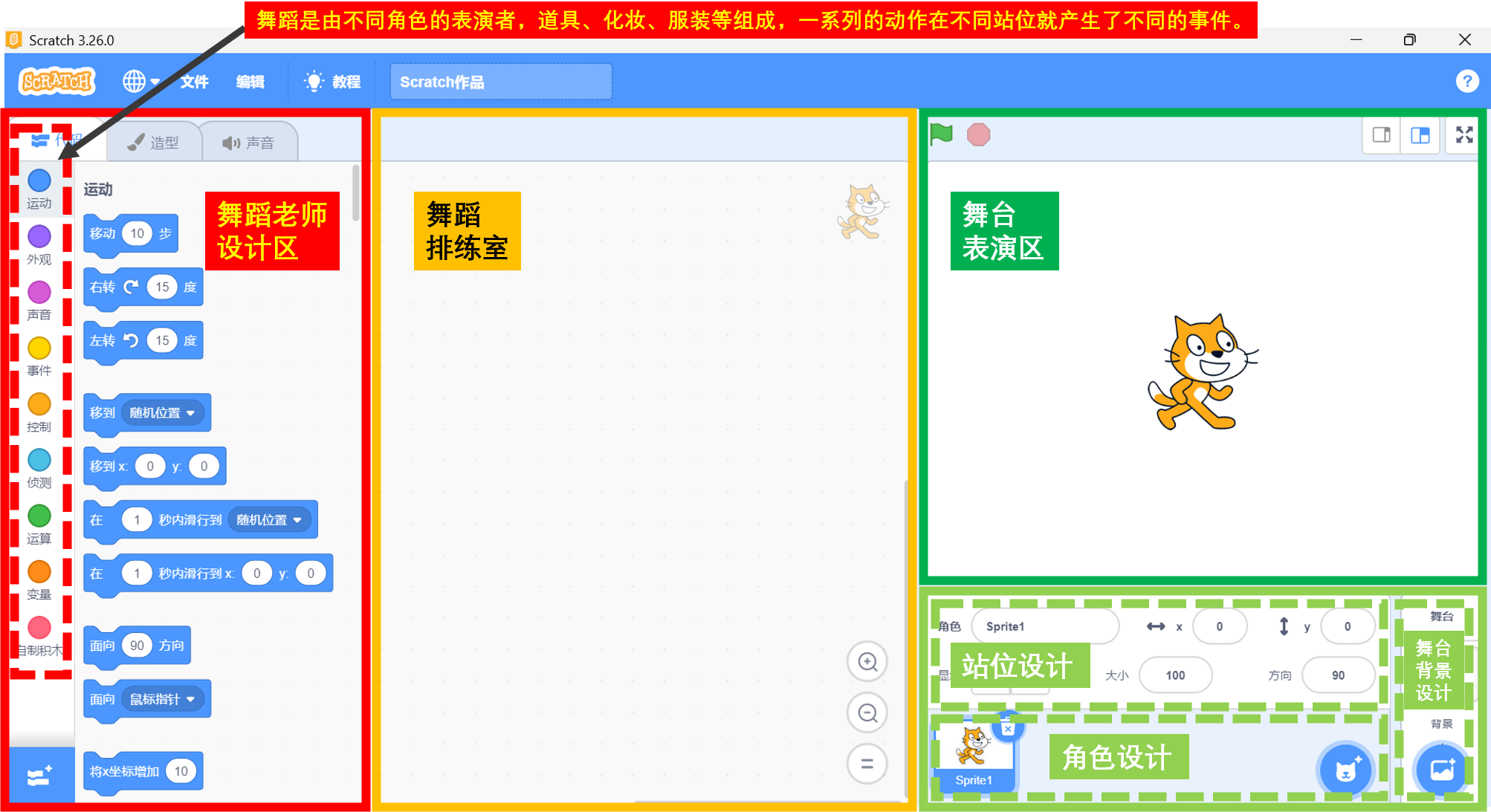
Task: Zoom in on the code workspace
Action: click(x=867, y=661)
